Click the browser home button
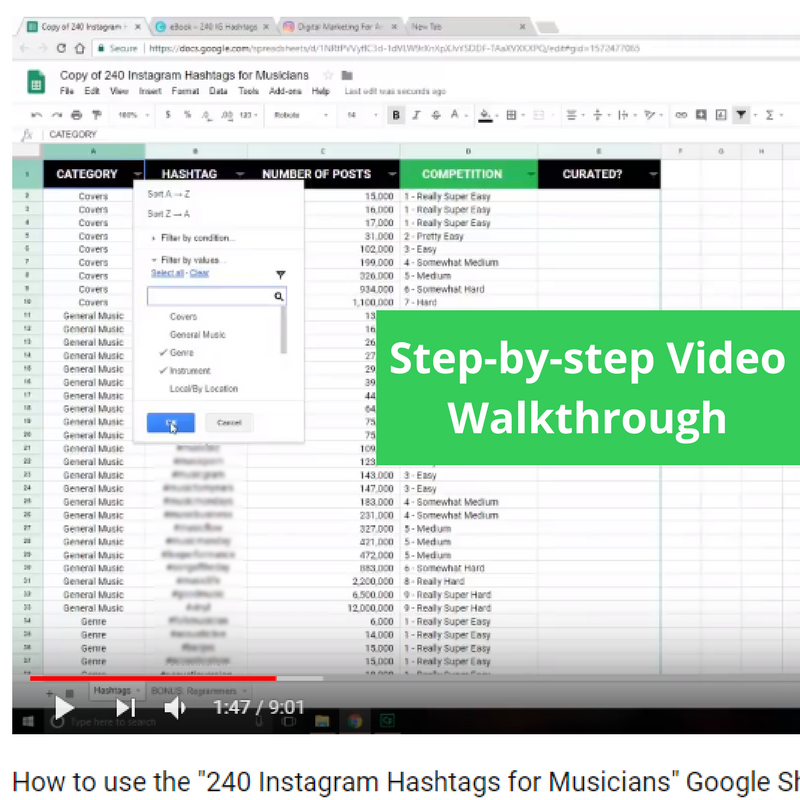800x800 pixels. pos(80,48)
